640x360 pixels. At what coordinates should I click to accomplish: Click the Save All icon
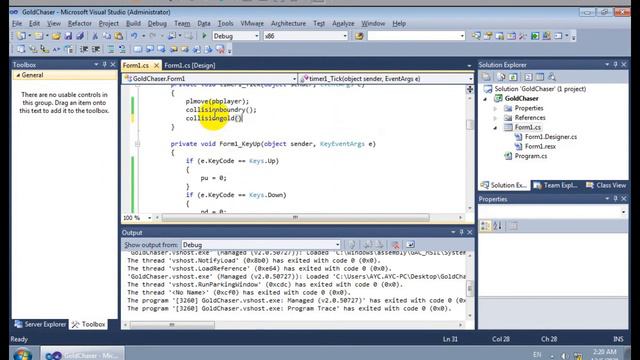pyautogui.click(x=80, y=36)
